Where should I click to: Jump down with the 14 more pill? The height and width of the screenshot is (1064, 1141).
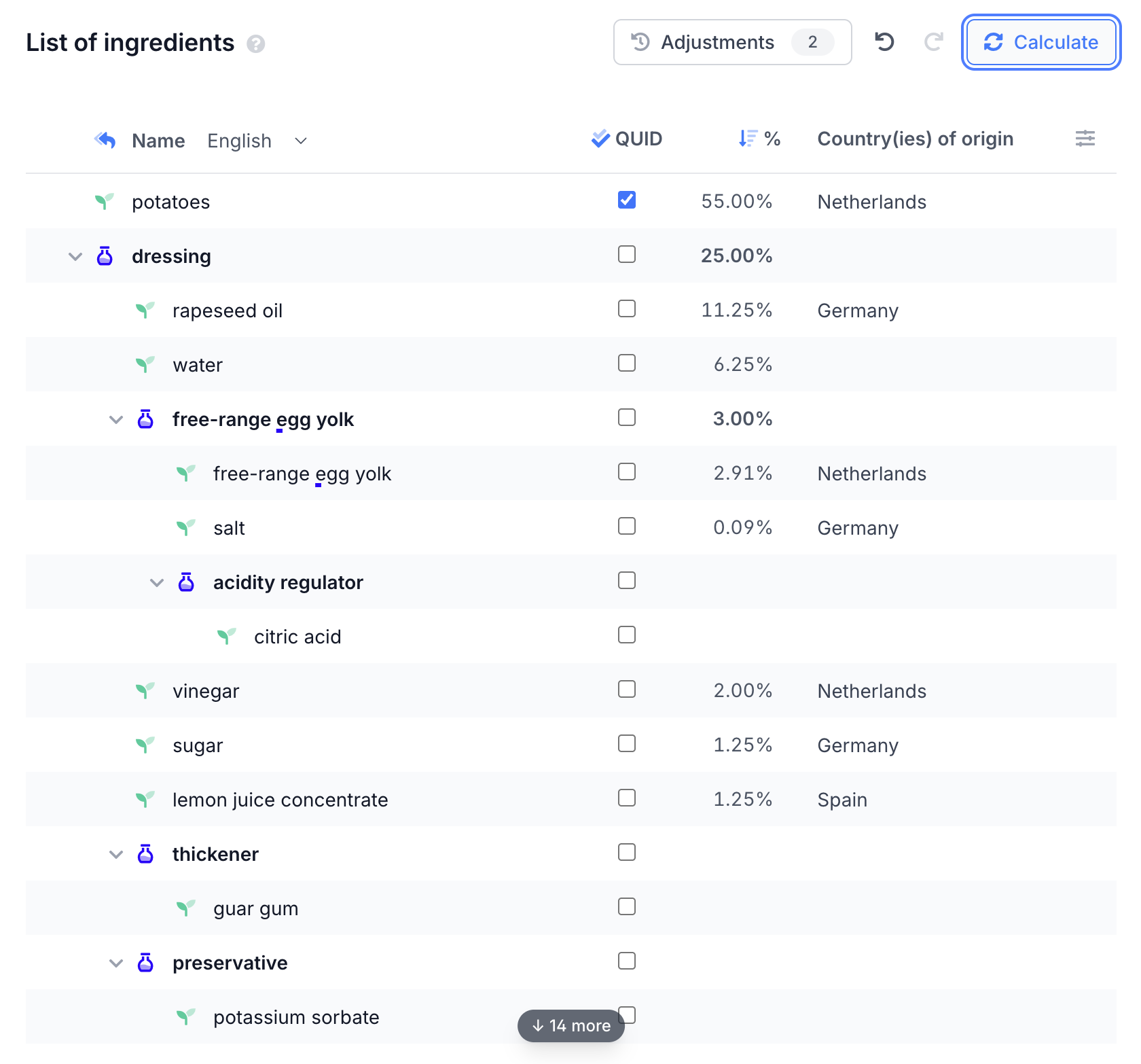570,1025
